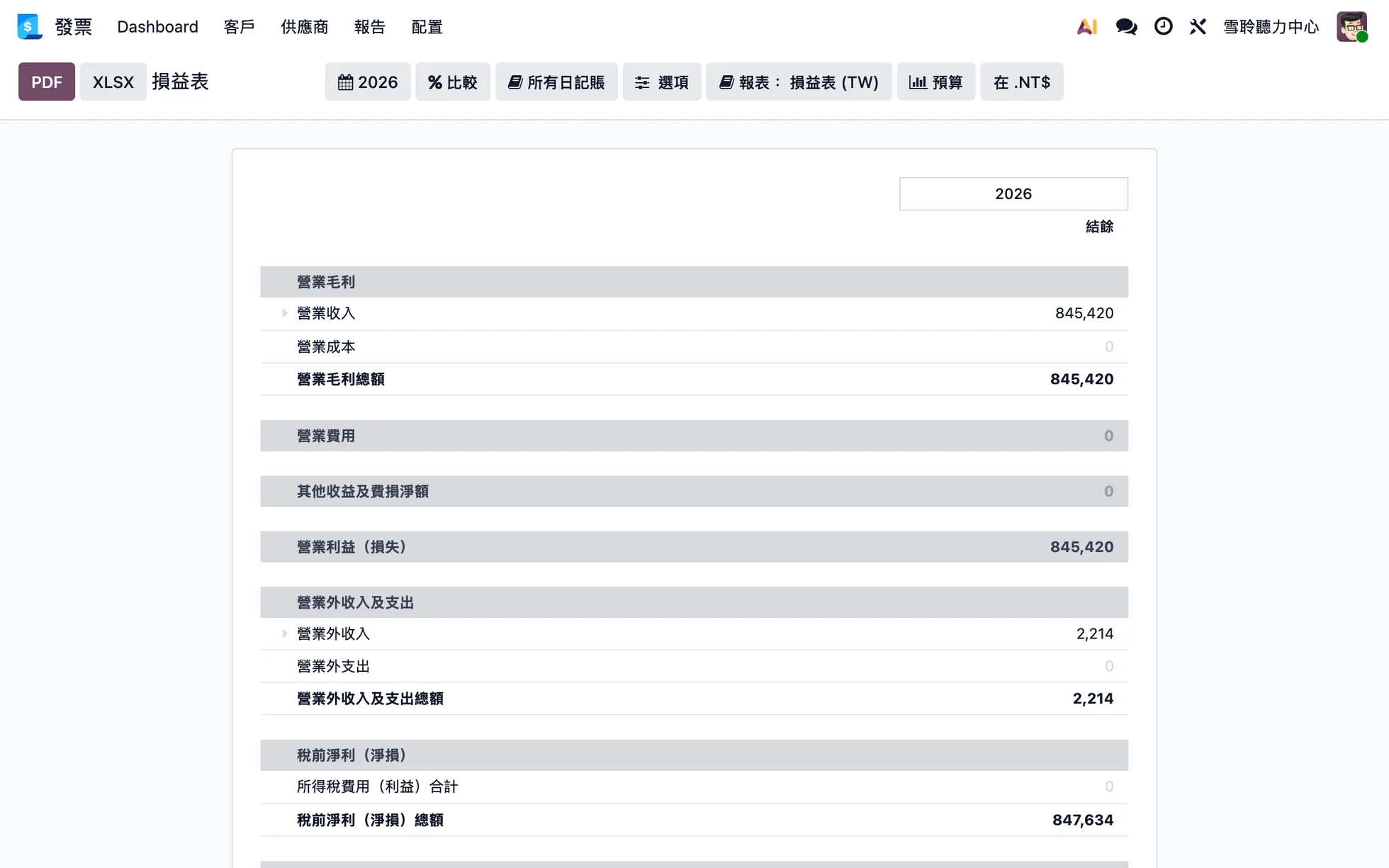Click the 847,634 稅前淨利 total value

[1083, 820]
